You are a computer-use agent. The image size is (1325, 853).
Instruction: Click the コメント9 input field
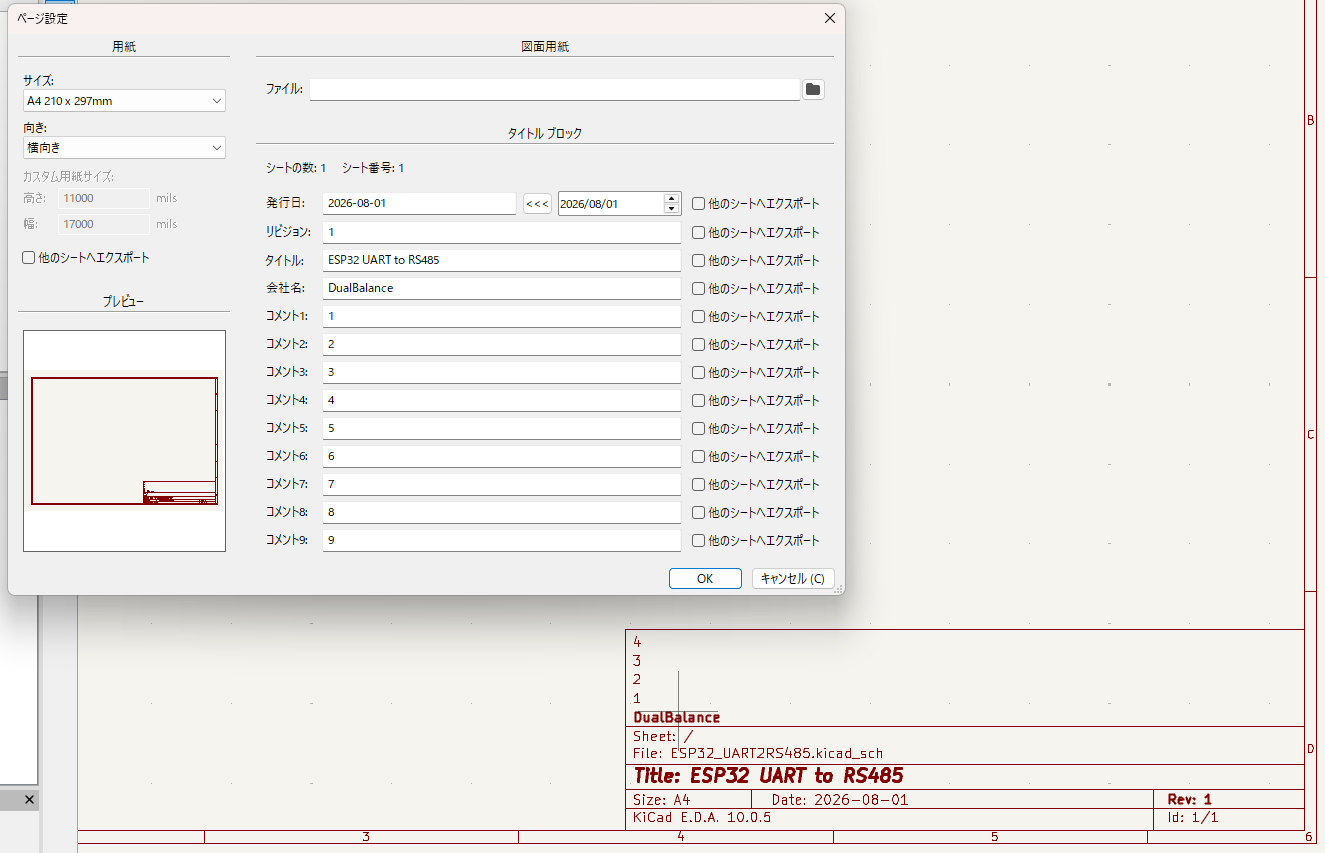(x=502, y=540)
